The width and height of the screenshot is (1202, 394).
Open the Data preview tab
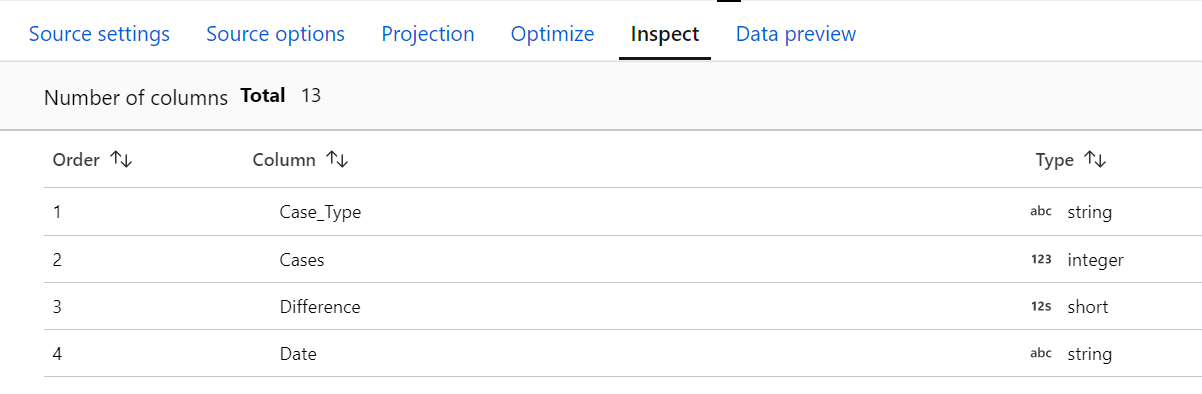coord(796,34)
